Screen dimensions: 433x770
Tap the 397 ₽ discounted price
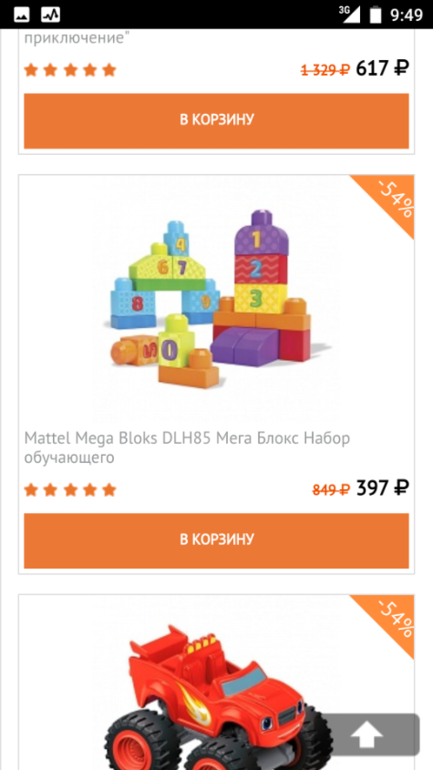(382, 488)
